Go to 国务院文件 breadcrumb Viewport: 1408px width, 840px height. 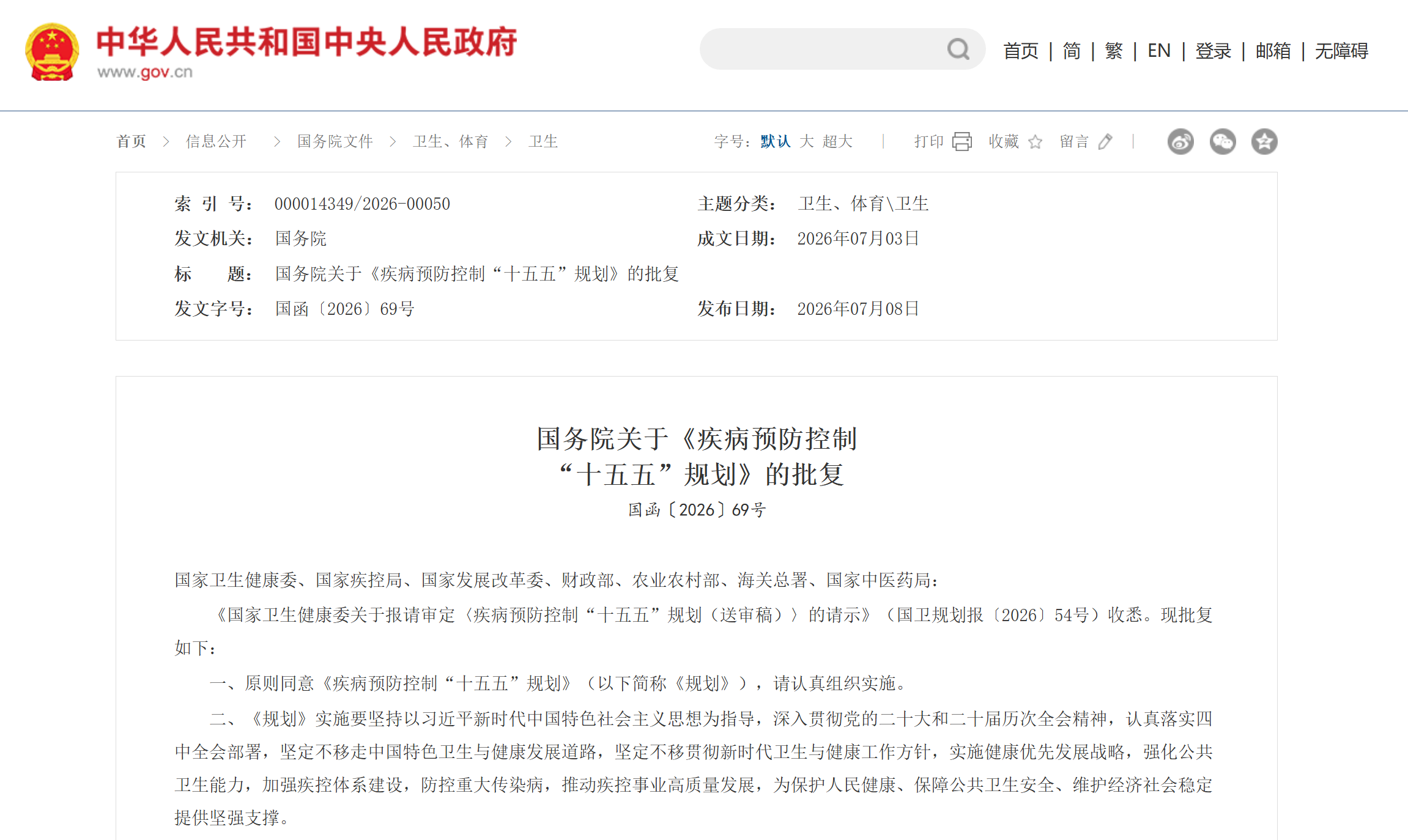point(335,142)
